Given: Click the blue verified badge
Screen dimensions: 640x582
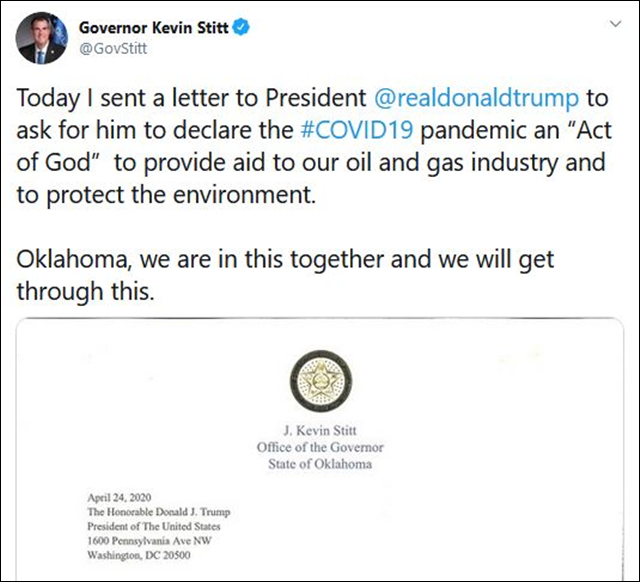Looking at the screenshot, I should (x=242, y=28).
